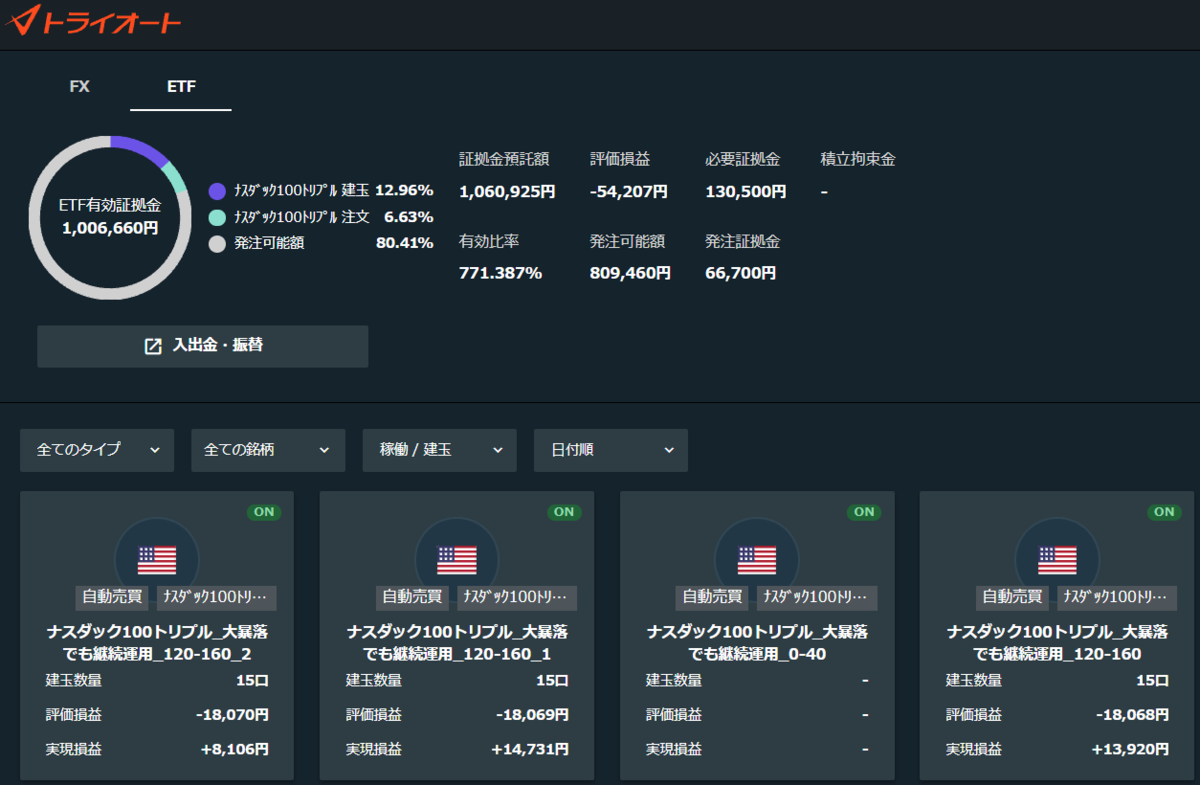The width and height of the screenshot is (1200, 785).
Task: Click ﾅｽﾀﾞｯｸ100ﾄﾘ tag on 120-160_1 card
Action: point(517,597)
